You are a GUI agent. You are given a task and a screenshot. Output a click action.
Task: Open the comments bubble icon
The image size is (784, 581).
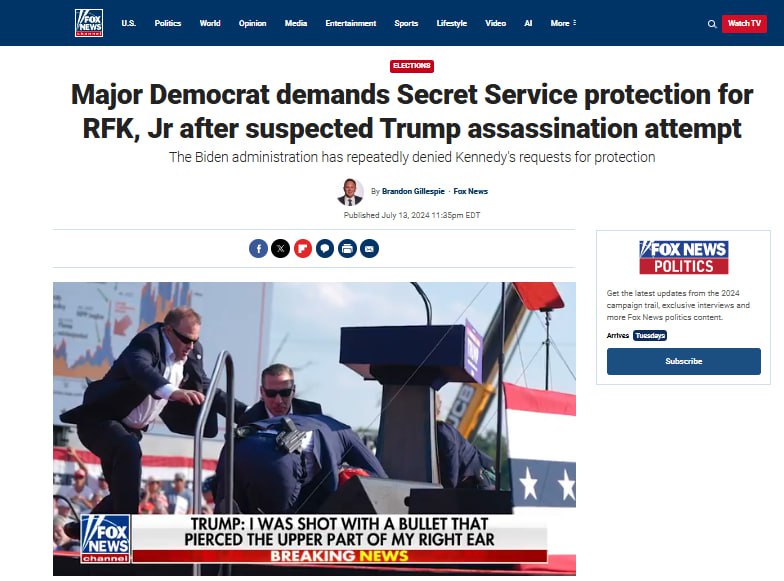tap(325, 248)
